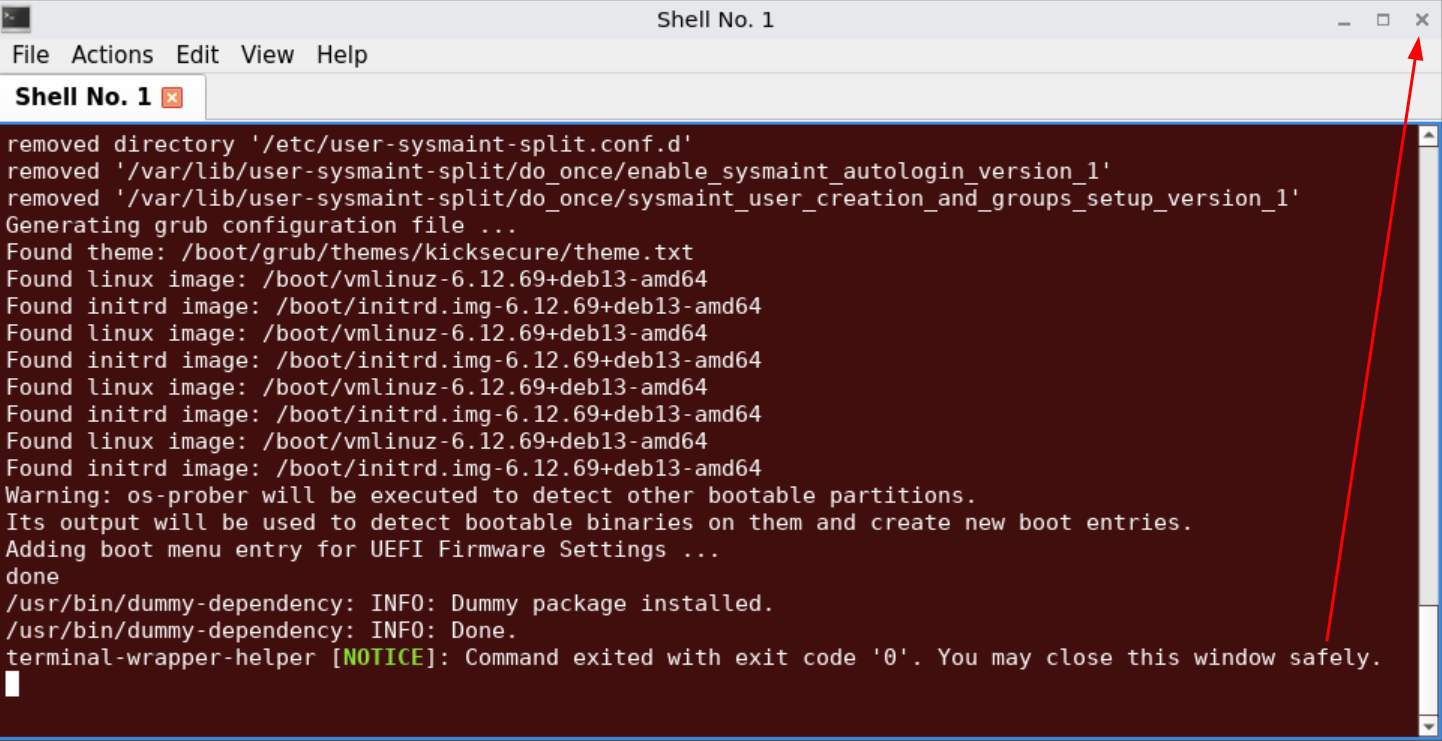
Task: Maximize the terminal window
Action: click(x=1383, y=19)
